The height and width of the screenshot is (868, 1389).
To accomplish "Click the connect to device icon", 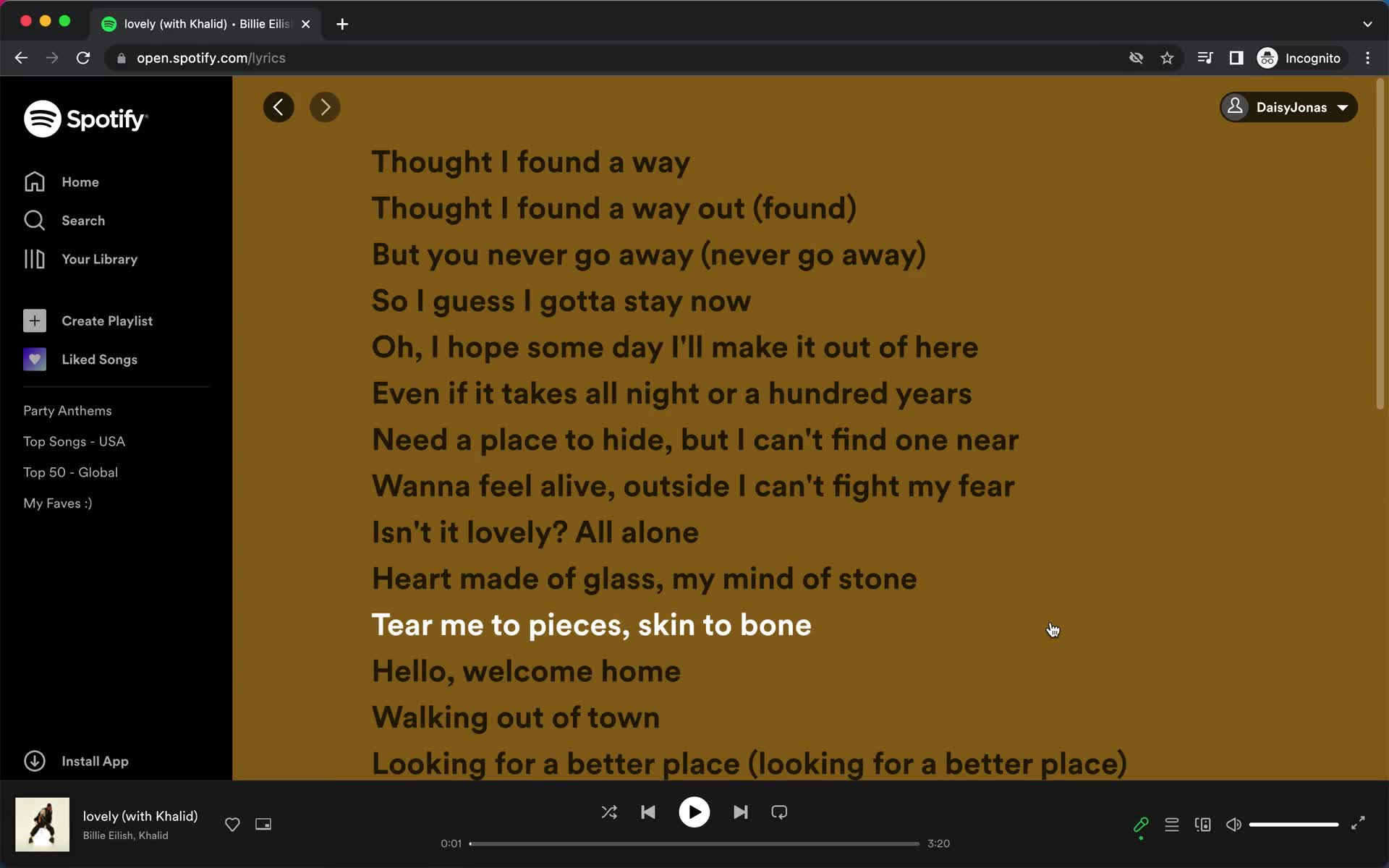I will point(1202,824).
